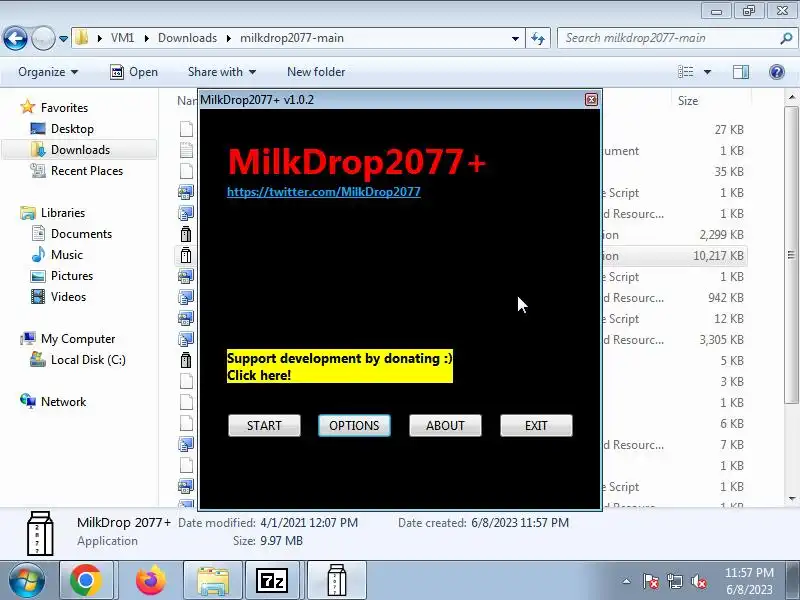Expand address bar history dropdown
This screenshot has width=800, height=600.
[515, 38]
